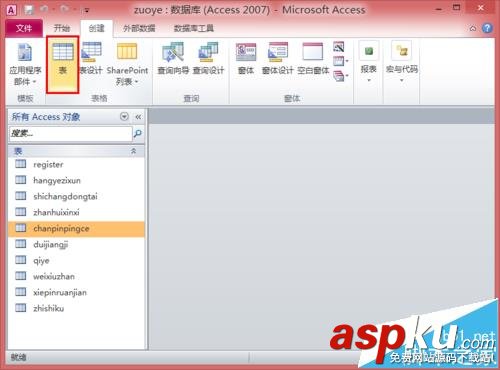
Task: Select the hangyezixun table
Action: [x=76, y=180]
